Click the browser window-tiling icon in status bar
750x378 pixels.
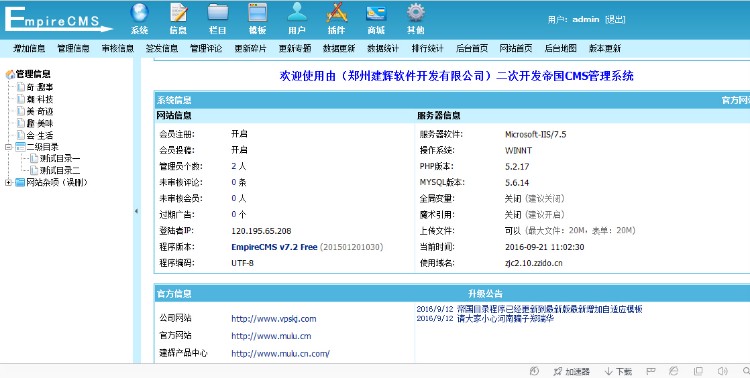(x=698, y=371)
